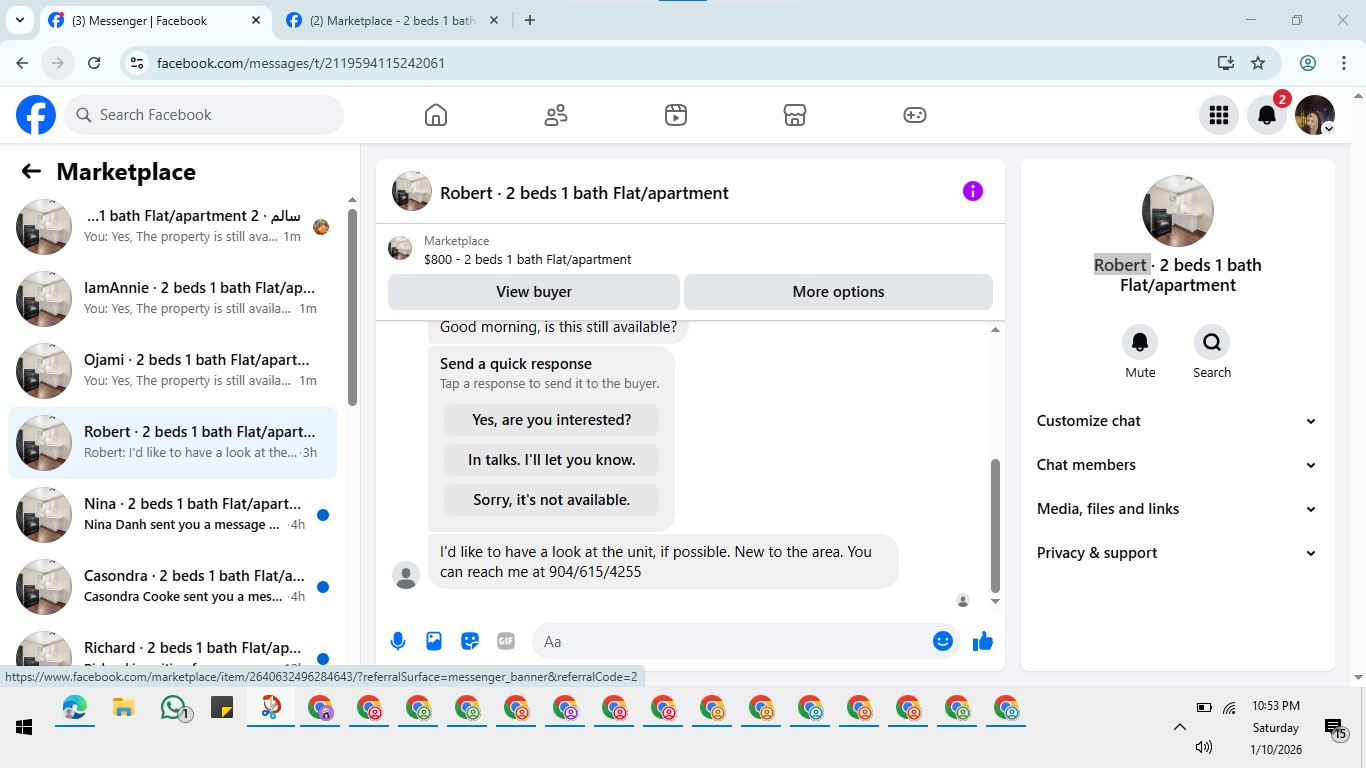Send quick reply 'In talks. I'll let you know.'
The height and width of the screenshot is (768, 1366).
[552, 460]
